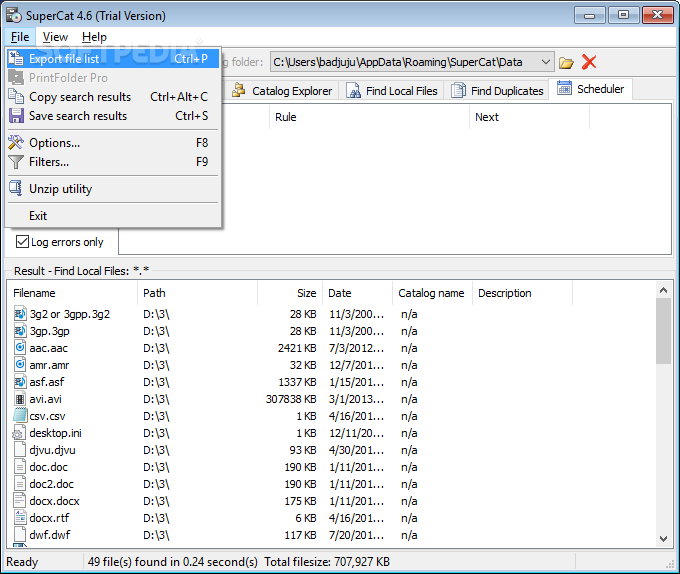Click the Export file list menu icon
The width and height of the screenshot is (680, 574).
click(16, 58)
